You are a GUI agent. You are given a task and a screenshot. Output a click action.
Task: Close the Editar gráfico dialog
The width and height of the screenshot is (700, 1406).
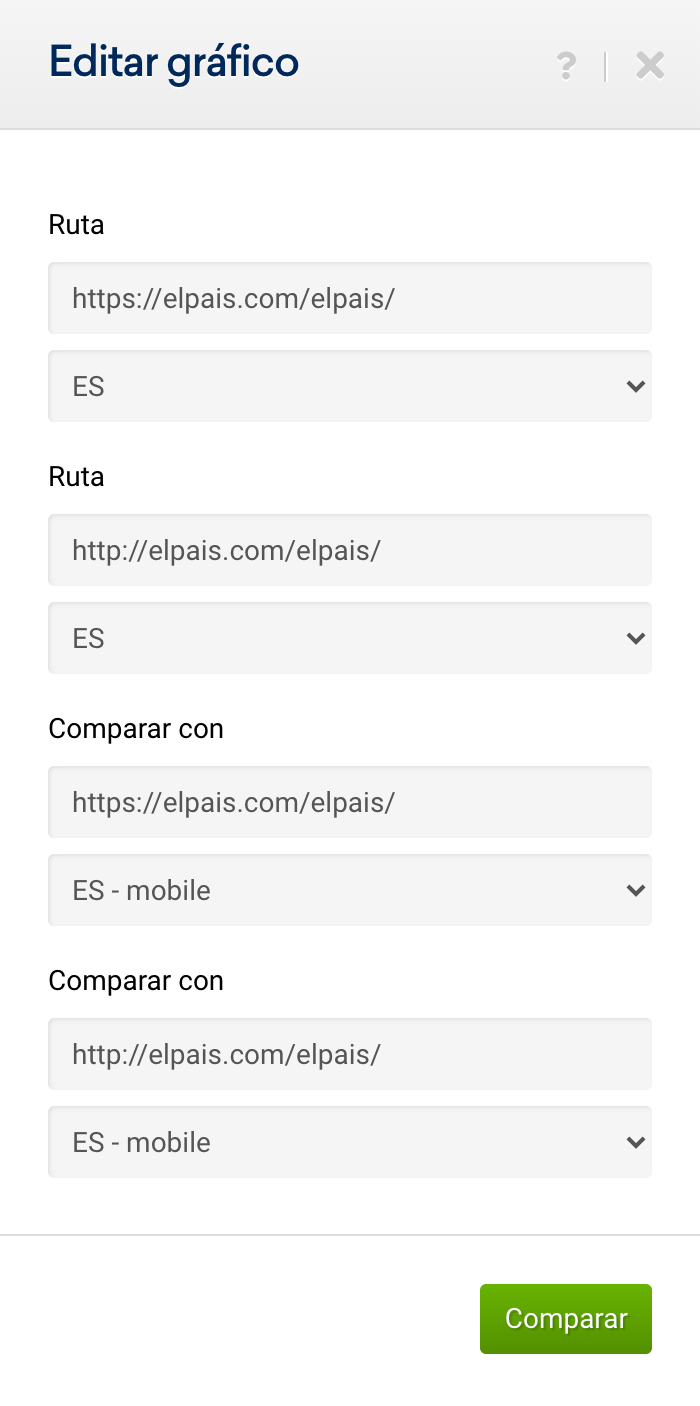pyautogui.click(x=650, y=66)
